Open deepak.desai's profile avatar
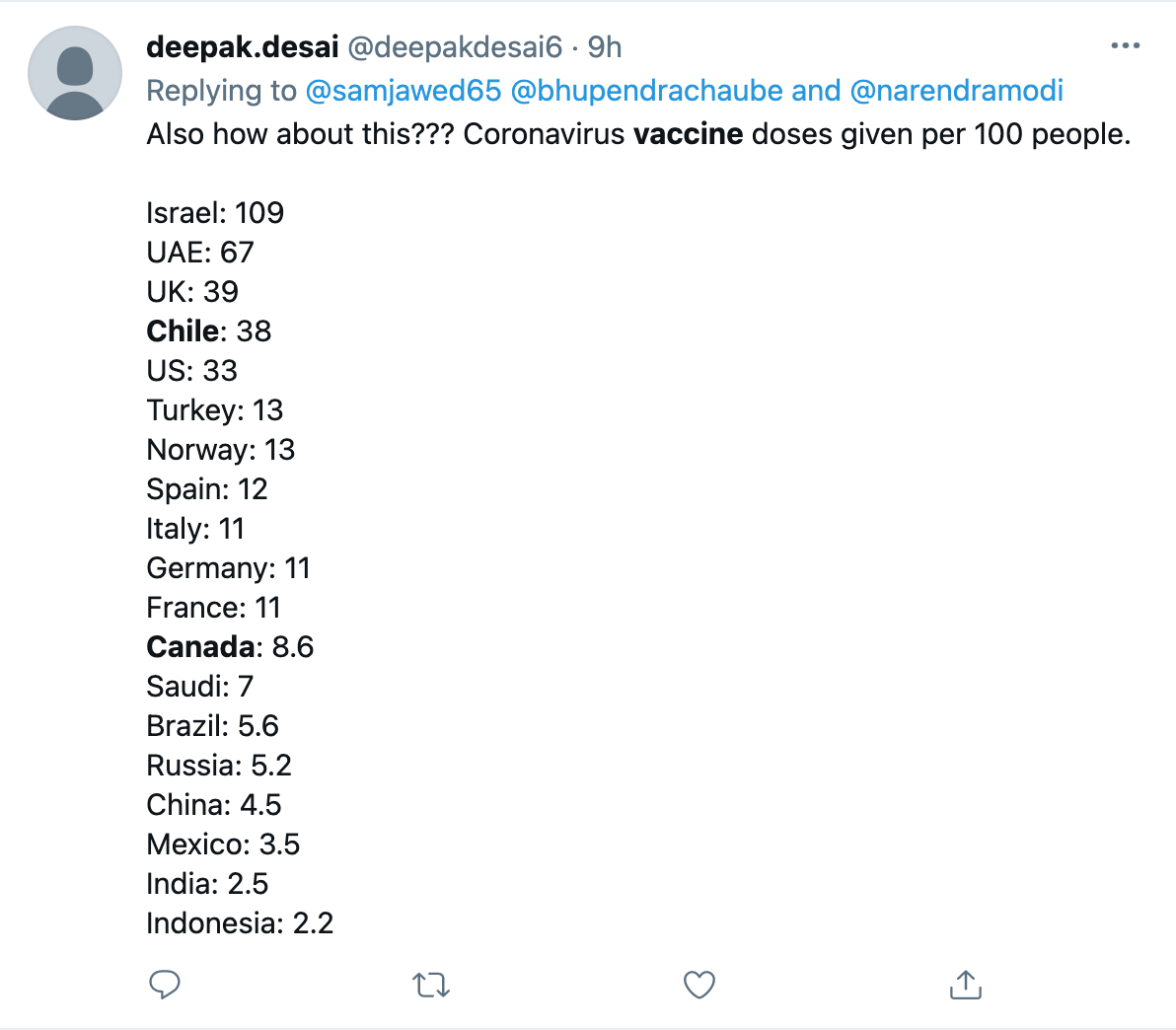Image resolution: width=1176 pixels, height=1030 pixels. tap(75, 73)
